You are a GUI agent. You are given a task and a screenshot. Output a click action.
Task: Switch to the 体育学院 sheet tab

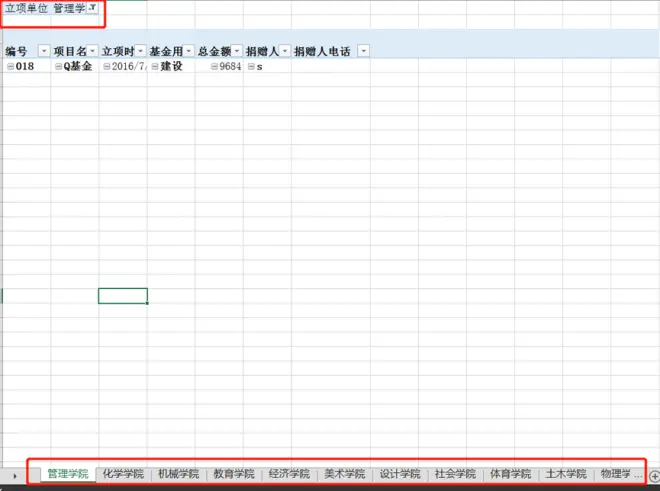(x=511, y=474)
